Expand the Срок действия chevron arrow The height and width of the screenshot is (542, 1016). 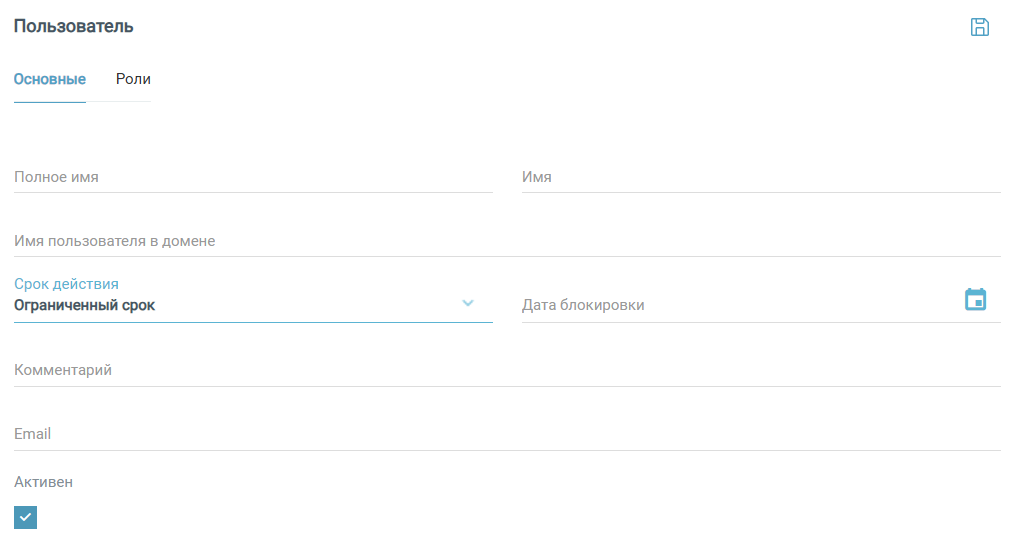(x=468, y=303)
